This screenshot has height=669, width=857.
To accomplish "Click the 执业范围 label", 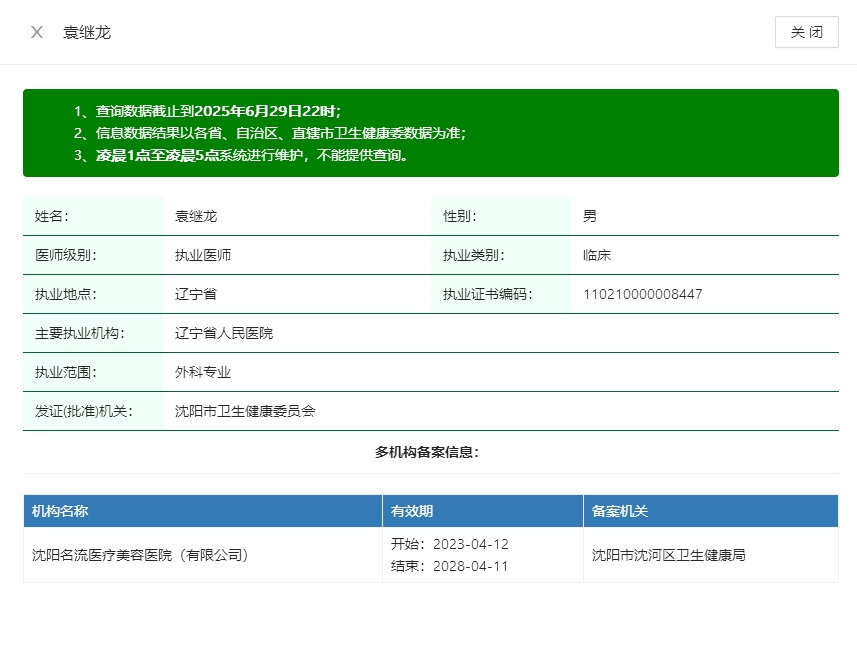I will pyautogui.click(x=66, y=372).
